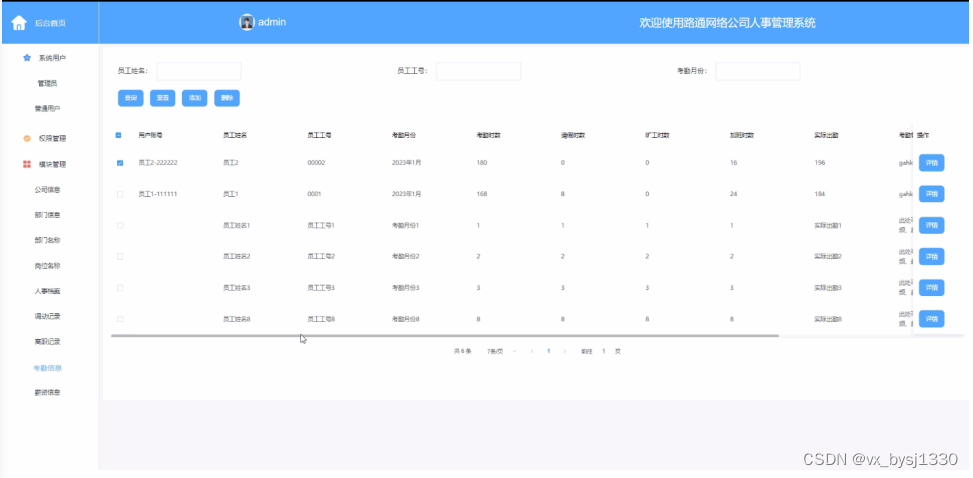Viewport: 973px width, 478px height.
Task: Focus the 员工工号 search input
Action: (x=478, y=71)
